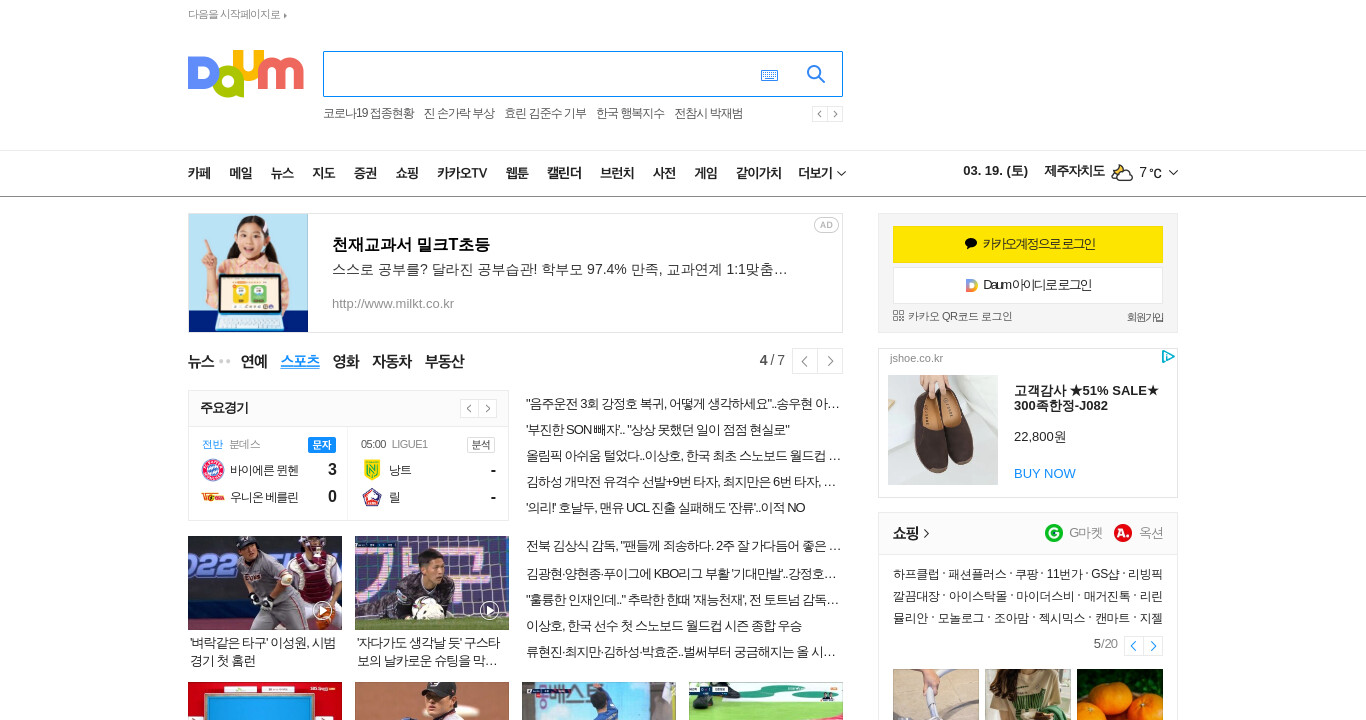Click the Kakao QR code login icon

898,316
